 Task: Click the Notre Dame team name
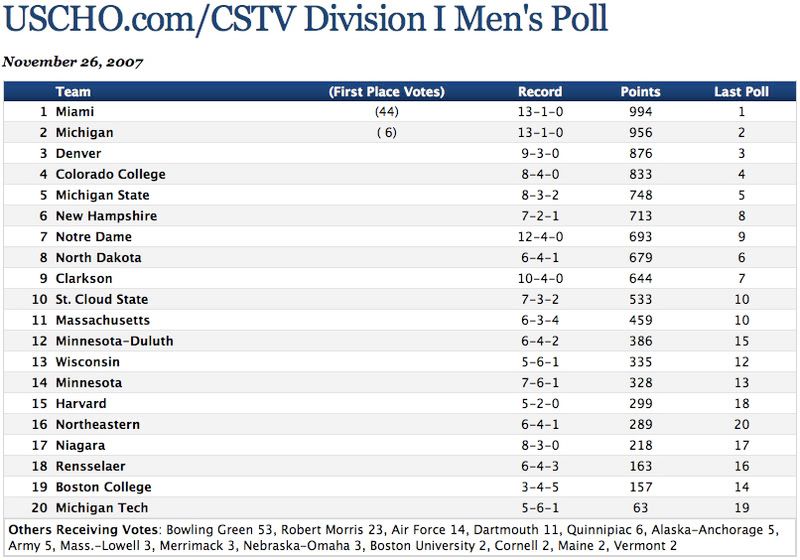93,237
